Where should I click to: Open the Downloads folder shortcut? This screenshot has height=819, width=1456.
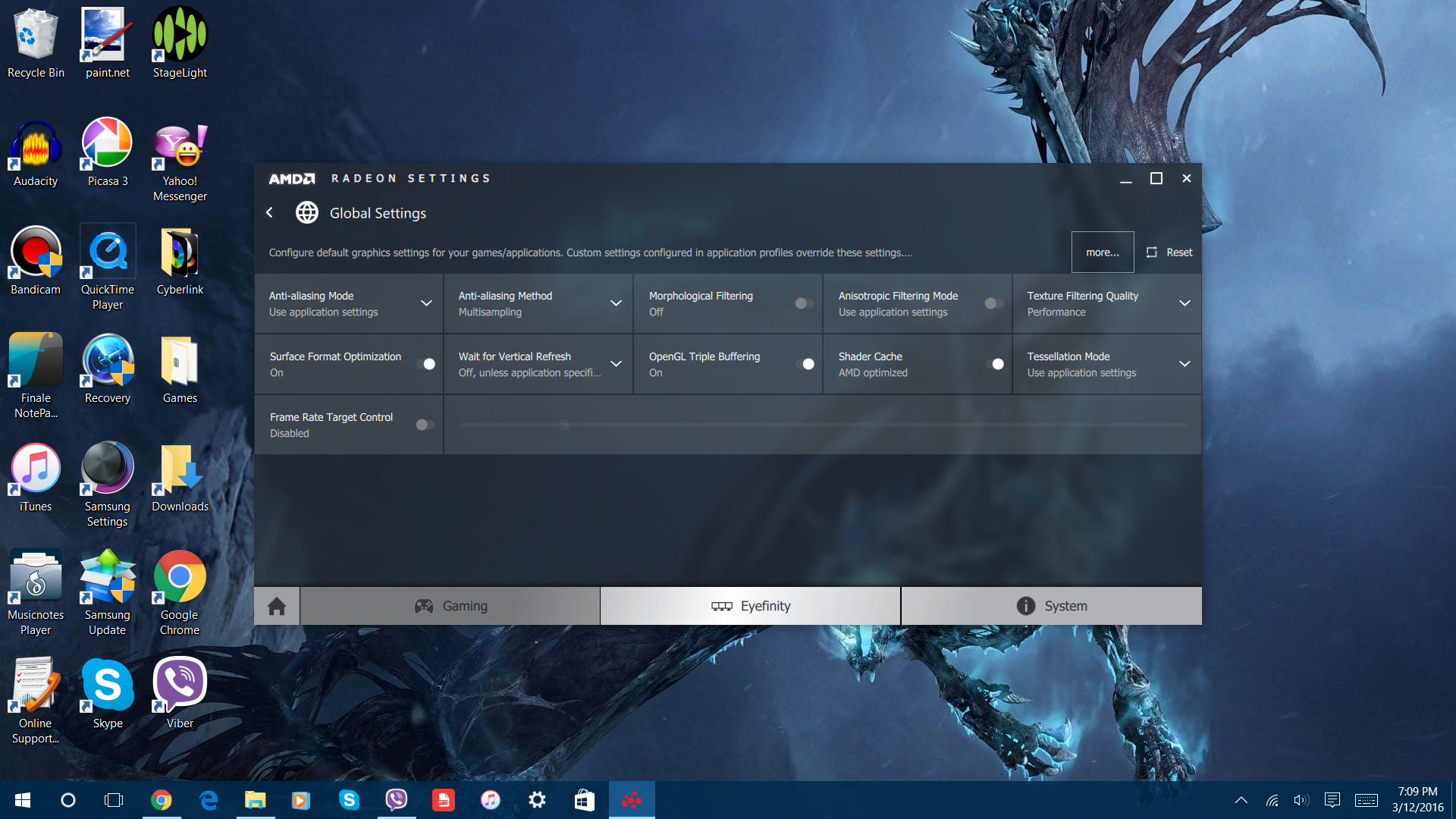coord(180,479)
